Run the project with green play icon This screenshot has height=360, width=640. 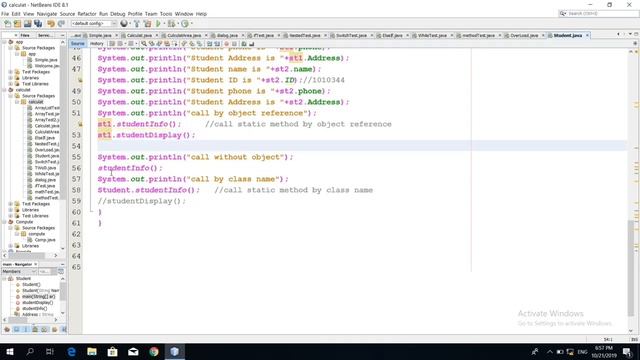tap(158, 24)
